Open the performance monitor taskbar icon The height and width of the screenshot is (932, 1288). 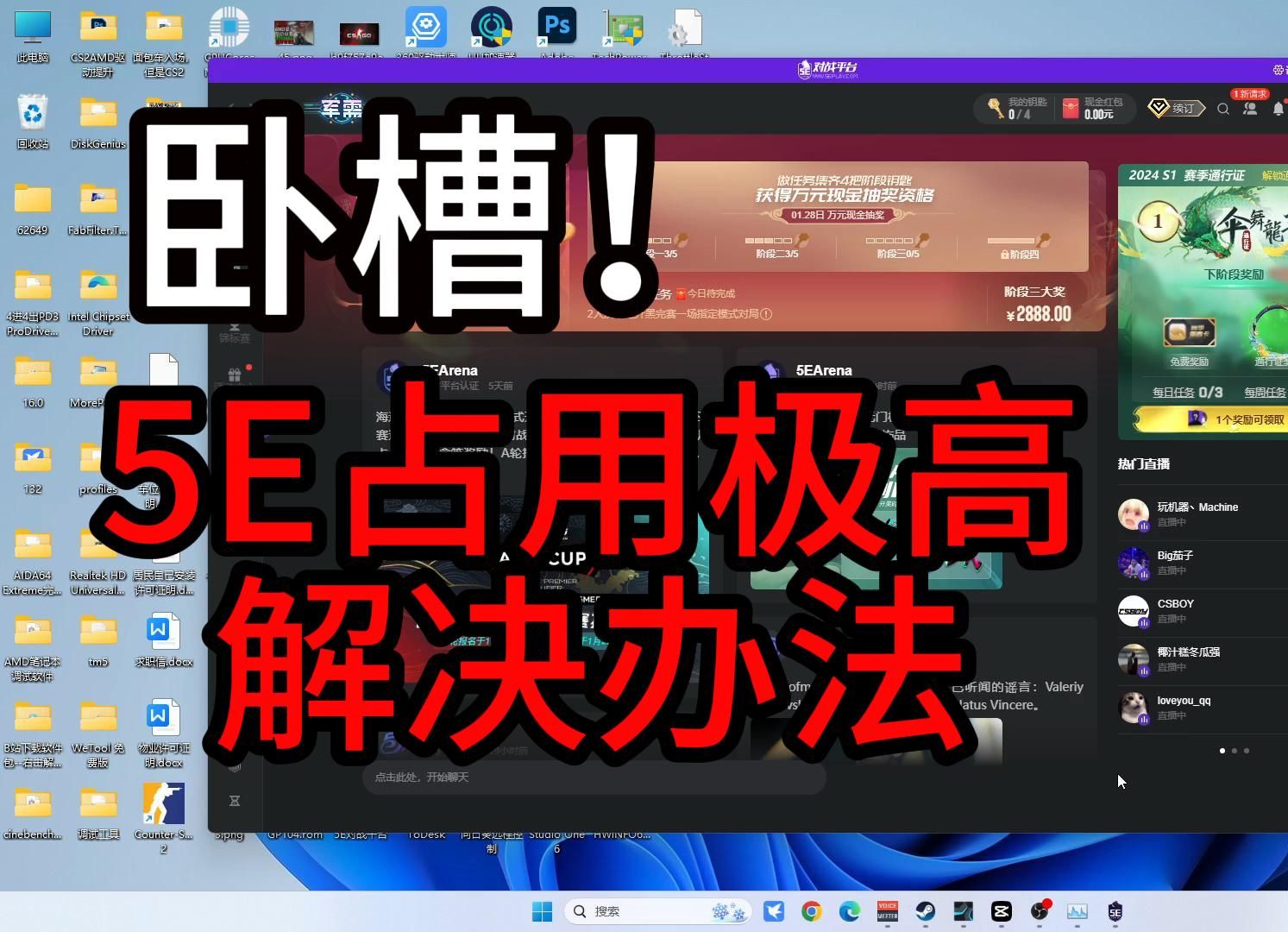(x=1077, y=911)
